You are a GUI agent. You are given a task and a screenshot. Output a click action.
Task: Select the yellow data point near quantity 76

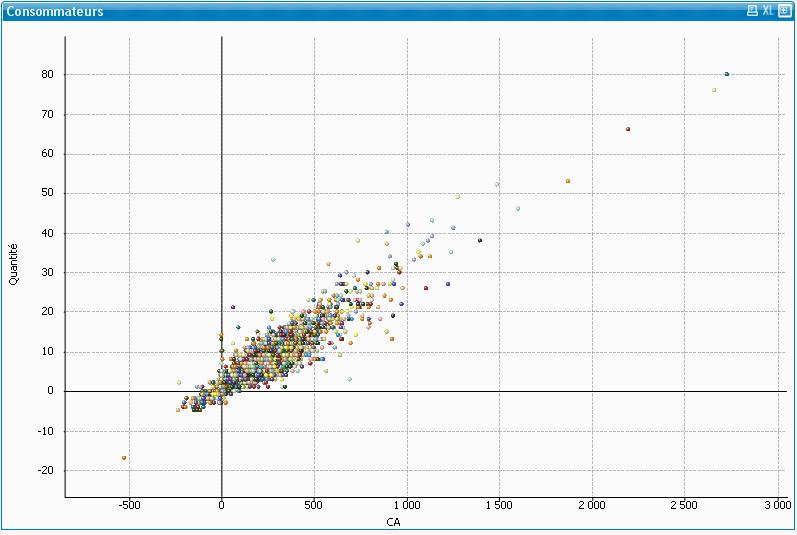pos(714,90)
